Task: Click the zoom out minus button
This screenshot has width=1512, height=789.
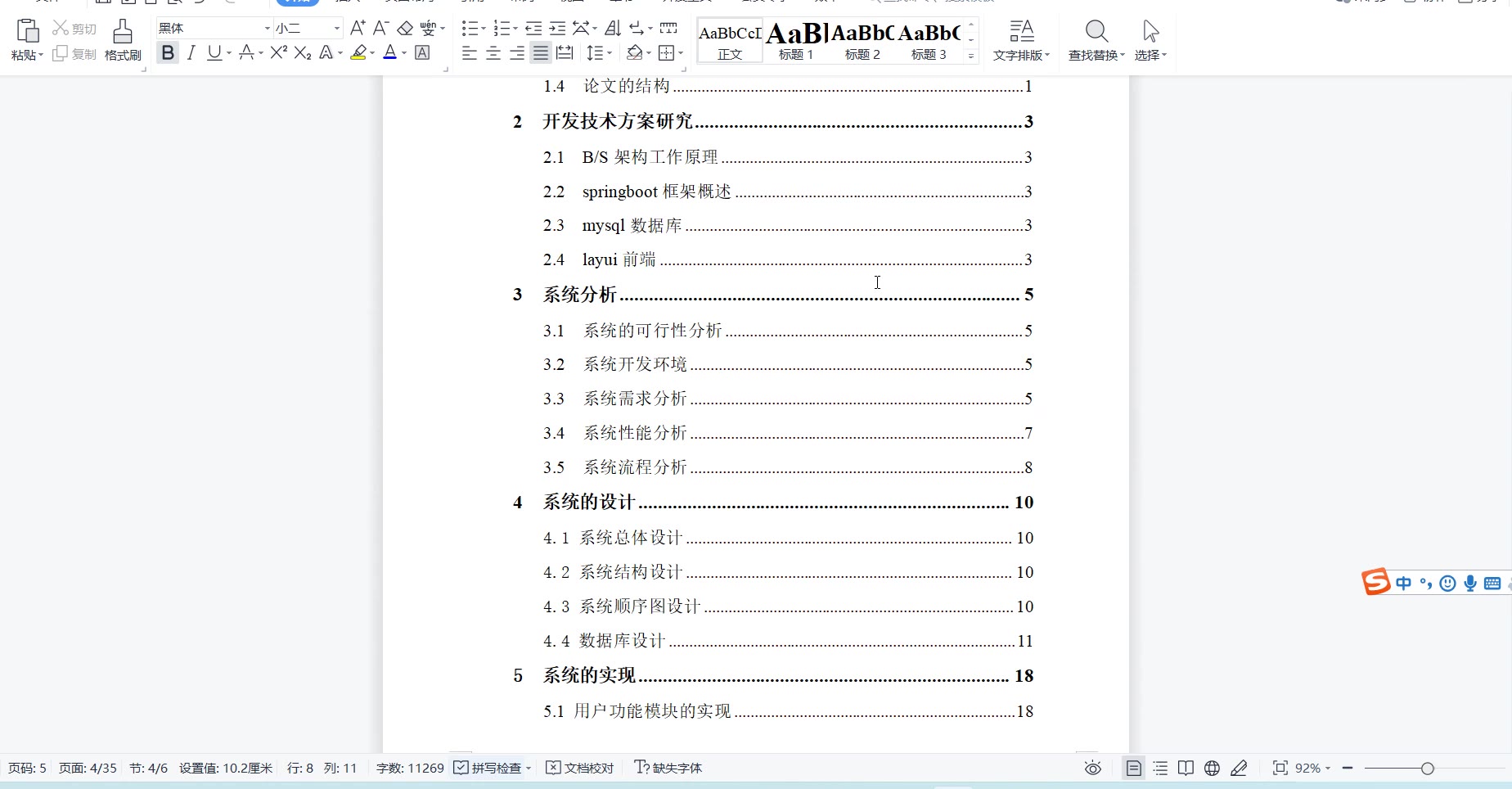Action: click(1348, 768)
